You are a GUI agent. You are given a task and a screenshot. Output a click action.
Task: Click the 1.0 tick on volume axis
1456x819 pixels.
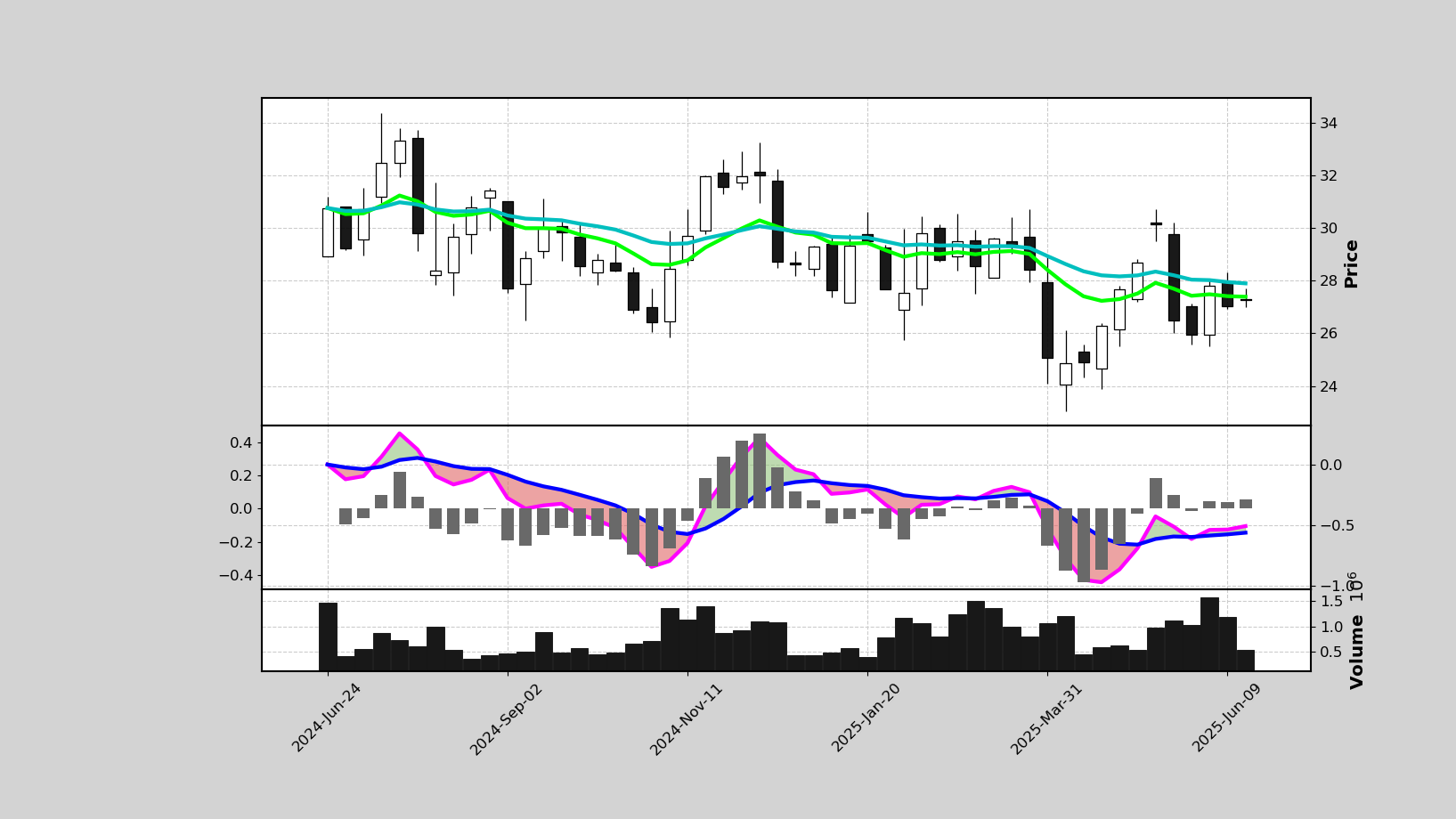click(1330, 627)
